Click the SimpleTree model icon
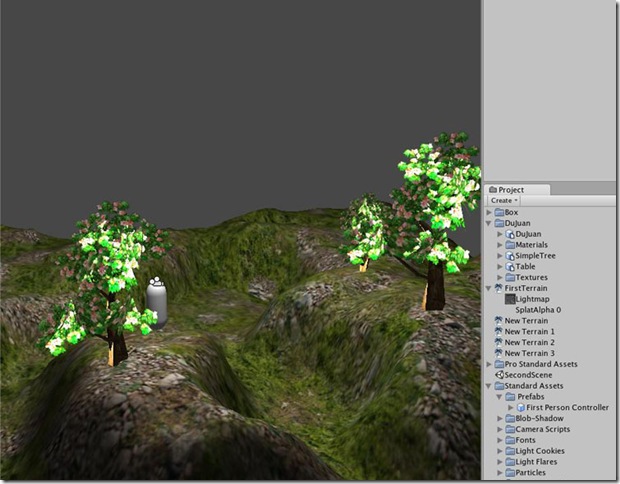620x484 pixels. 510,256
